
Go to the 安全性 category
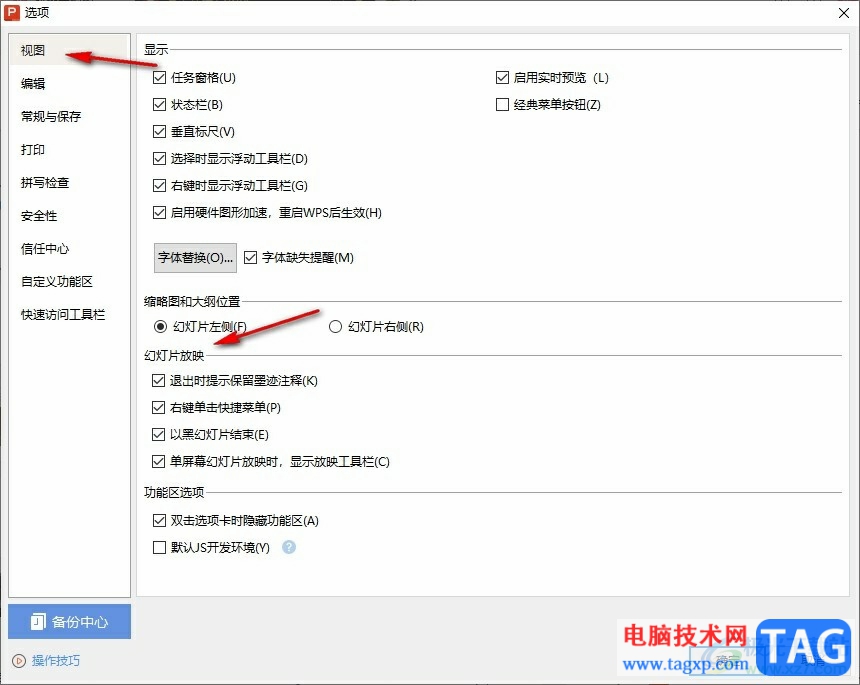pos(69,216)
